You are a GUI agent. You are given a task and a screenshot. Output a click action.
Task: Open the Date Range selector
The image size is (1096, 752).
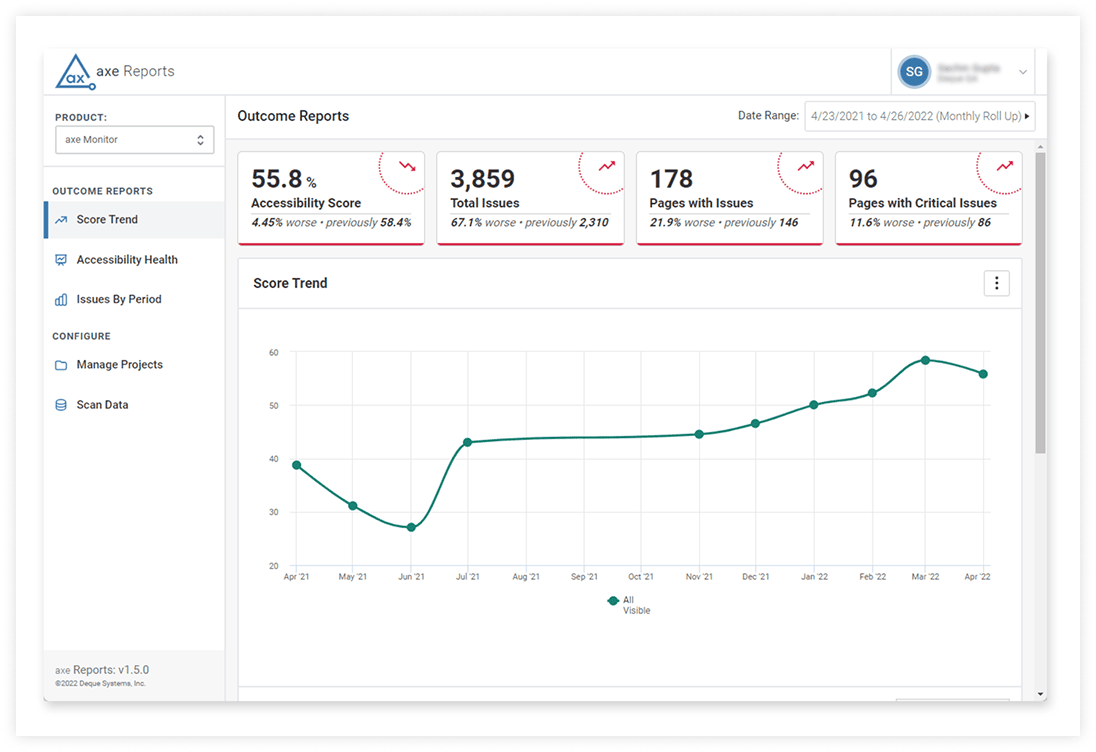(919, 116)
